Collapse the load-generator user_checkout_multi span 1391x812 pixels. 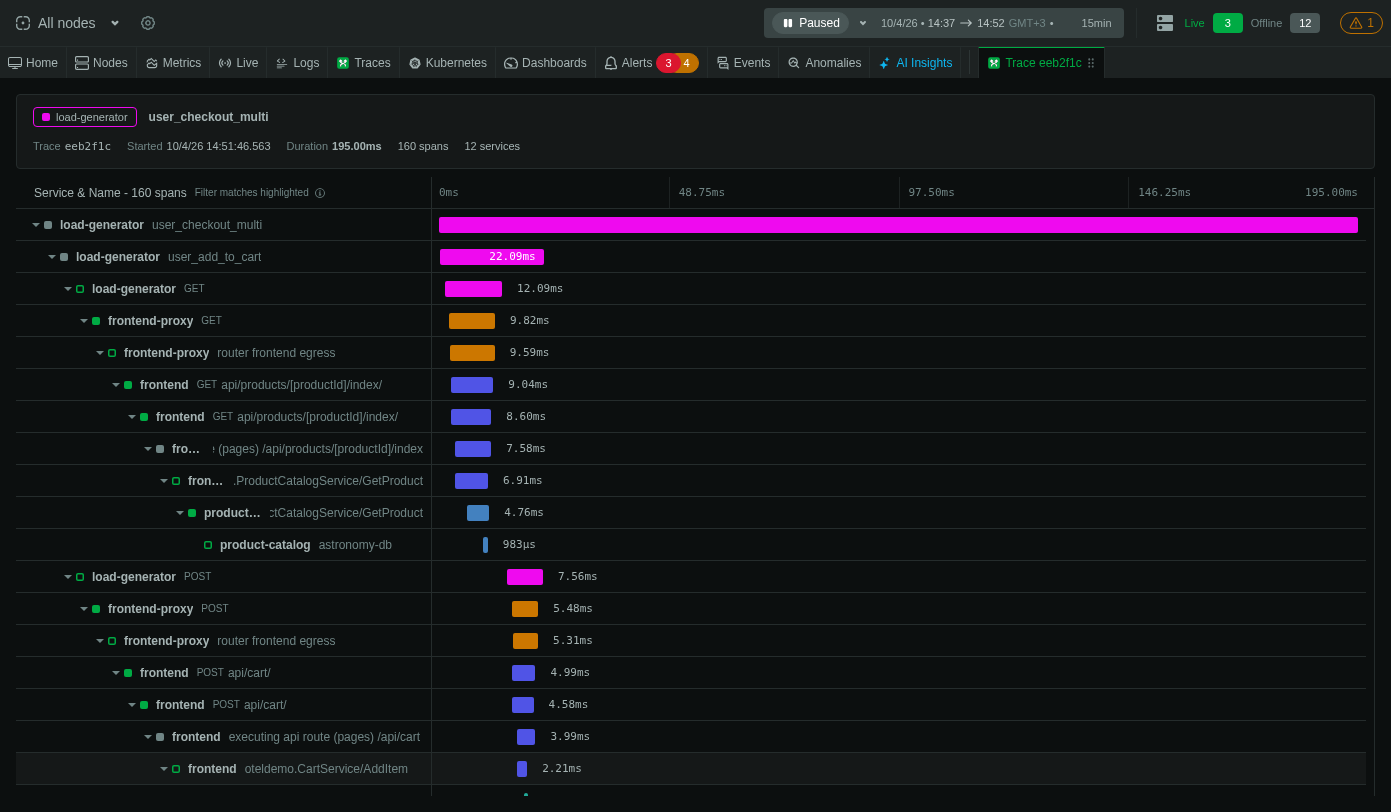click(x=36, y=225)
